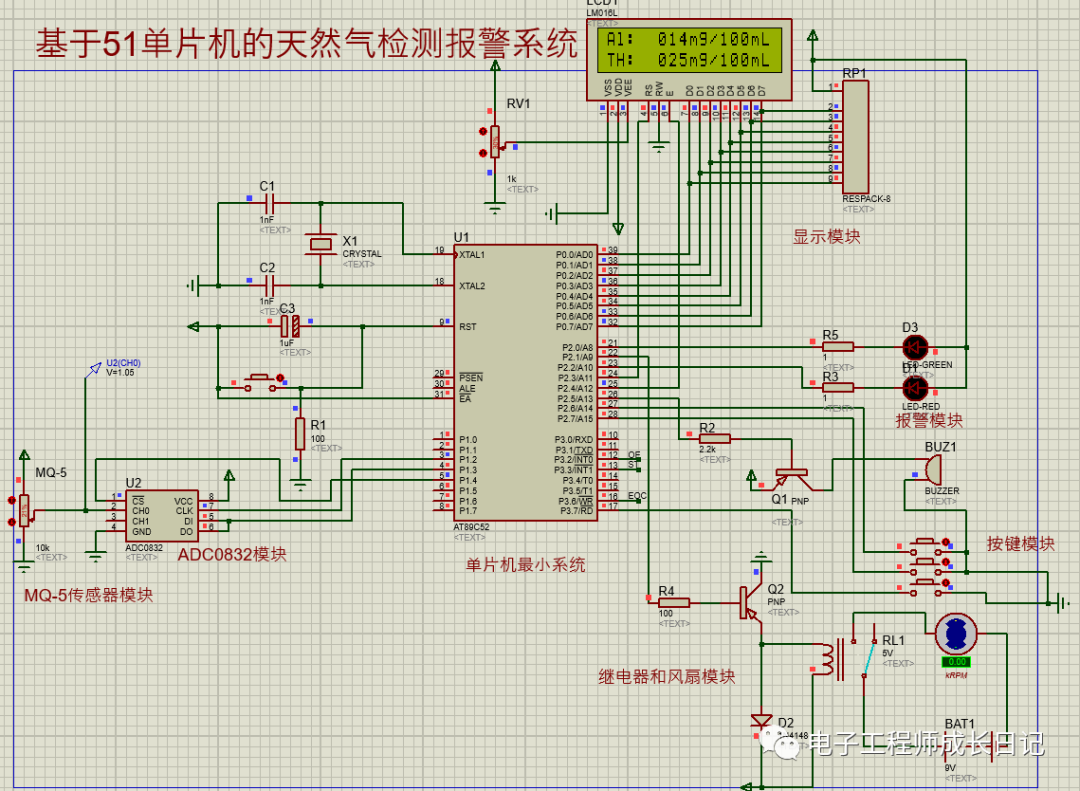Click the P0.0/AD0 pin label on U1

[574, 255]
